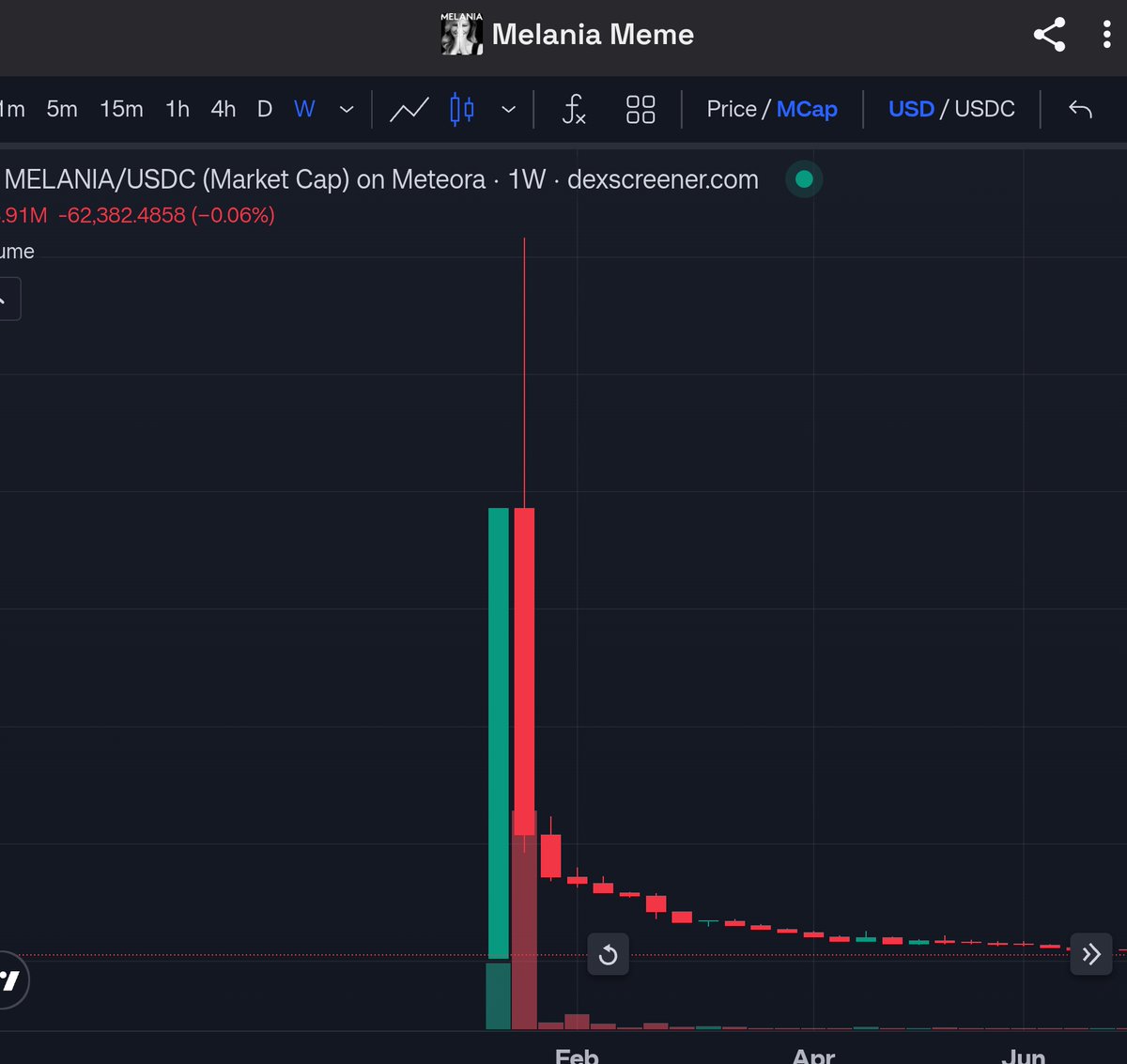Switch chart to MCap view

tap(807, 109)
